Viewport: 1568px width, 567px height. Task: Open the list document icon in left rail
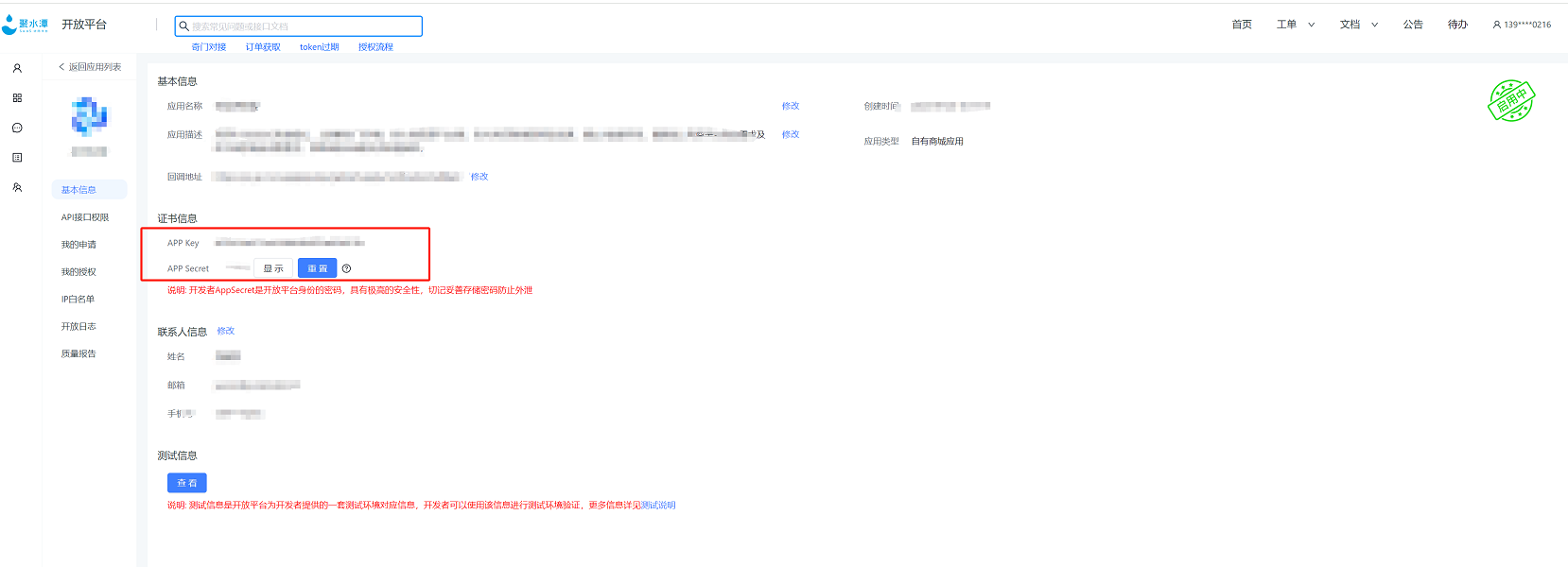pos(17,158)
